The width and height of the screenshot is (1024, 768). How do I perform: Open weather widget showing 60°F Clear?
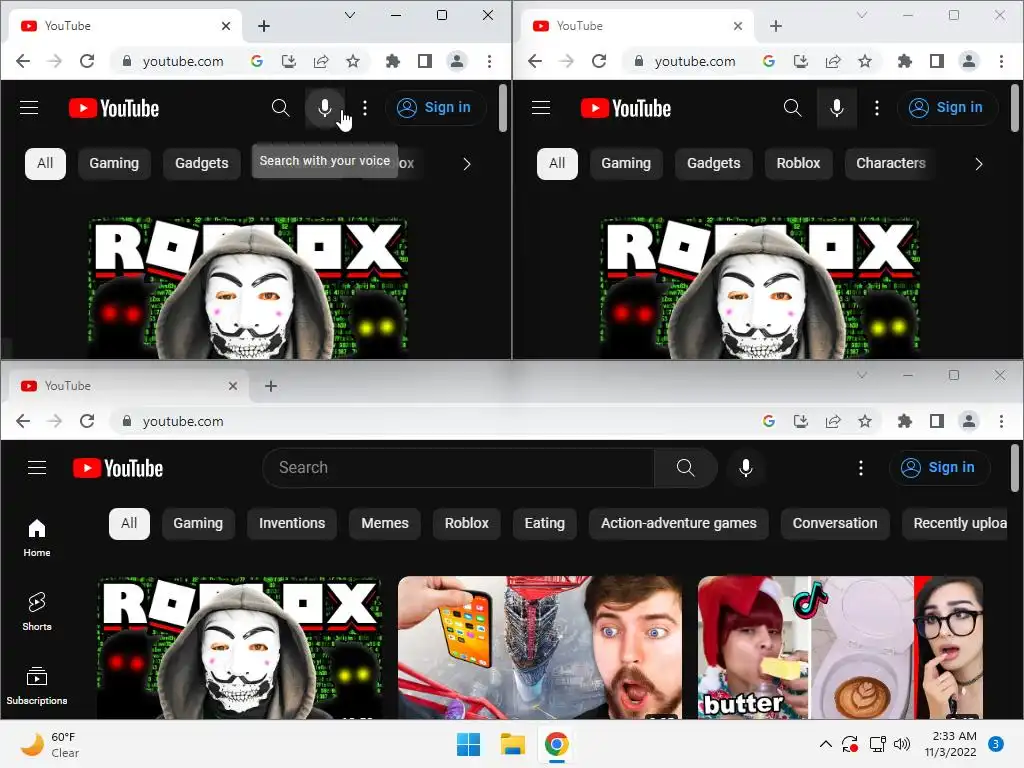pos(50,744)
